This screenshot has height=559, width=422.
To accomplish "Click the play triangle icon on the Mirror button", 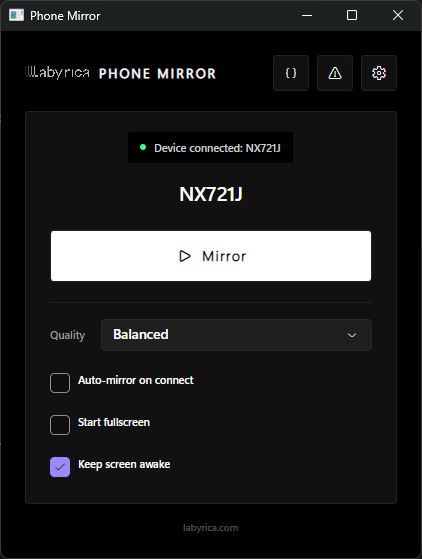I will (185, 256).
